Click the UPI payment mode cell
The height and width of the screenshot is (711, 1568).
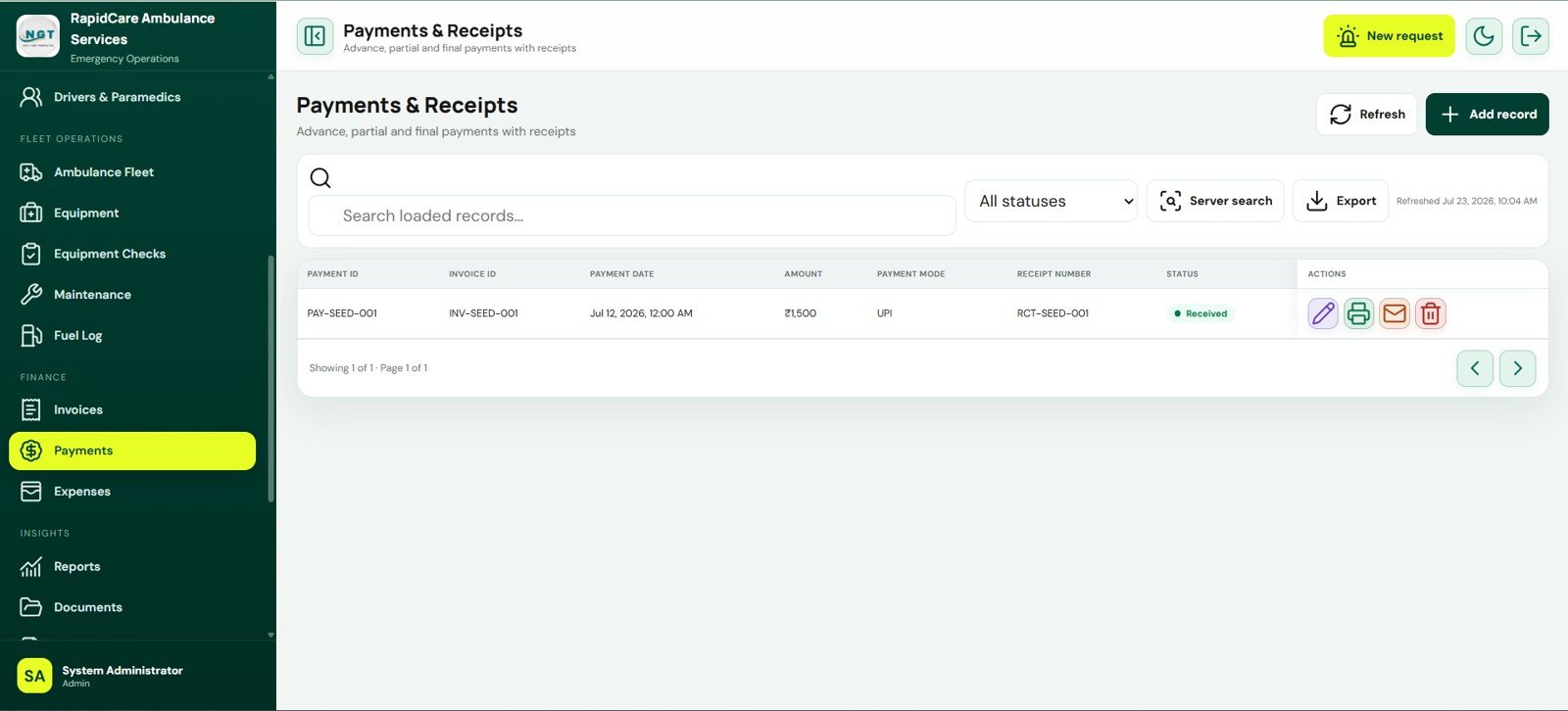[x=884, y=313]
